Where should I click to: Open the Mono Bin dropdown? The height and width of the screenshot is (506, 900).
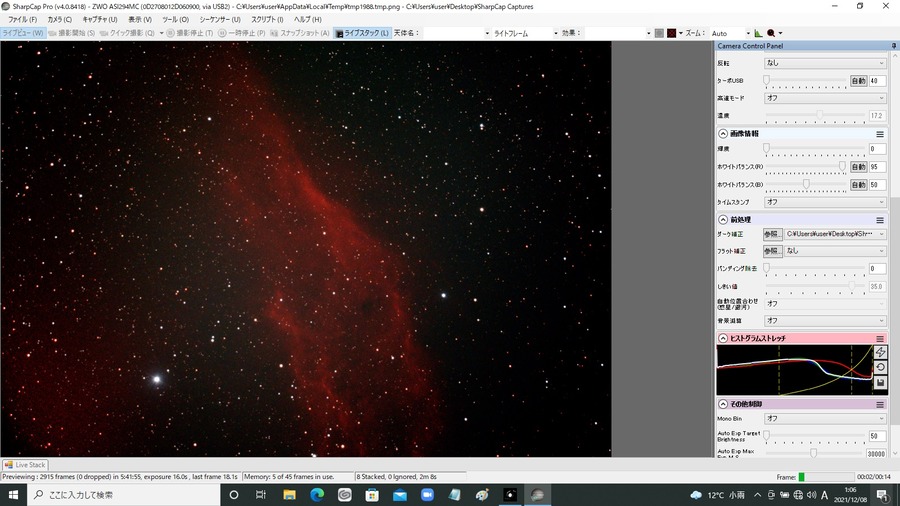(x=825, y=419)
